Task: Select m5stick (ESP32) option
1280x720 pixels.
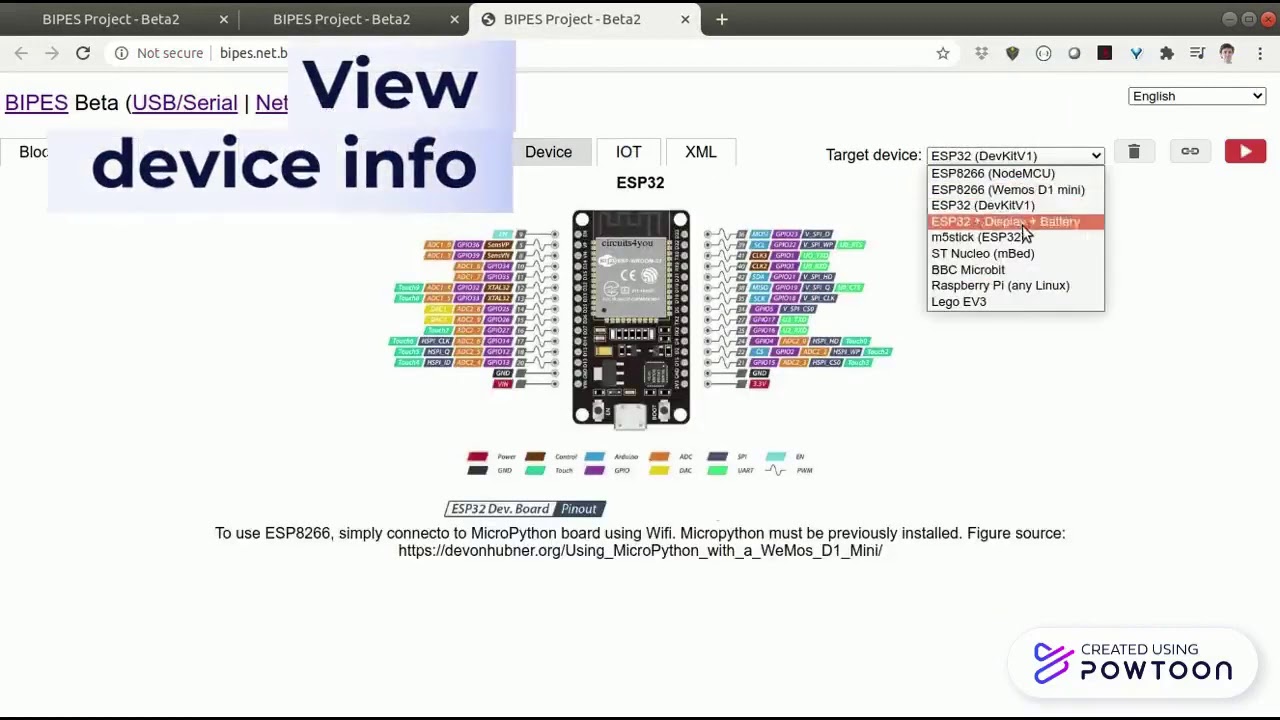Action: pos(1015,237)
